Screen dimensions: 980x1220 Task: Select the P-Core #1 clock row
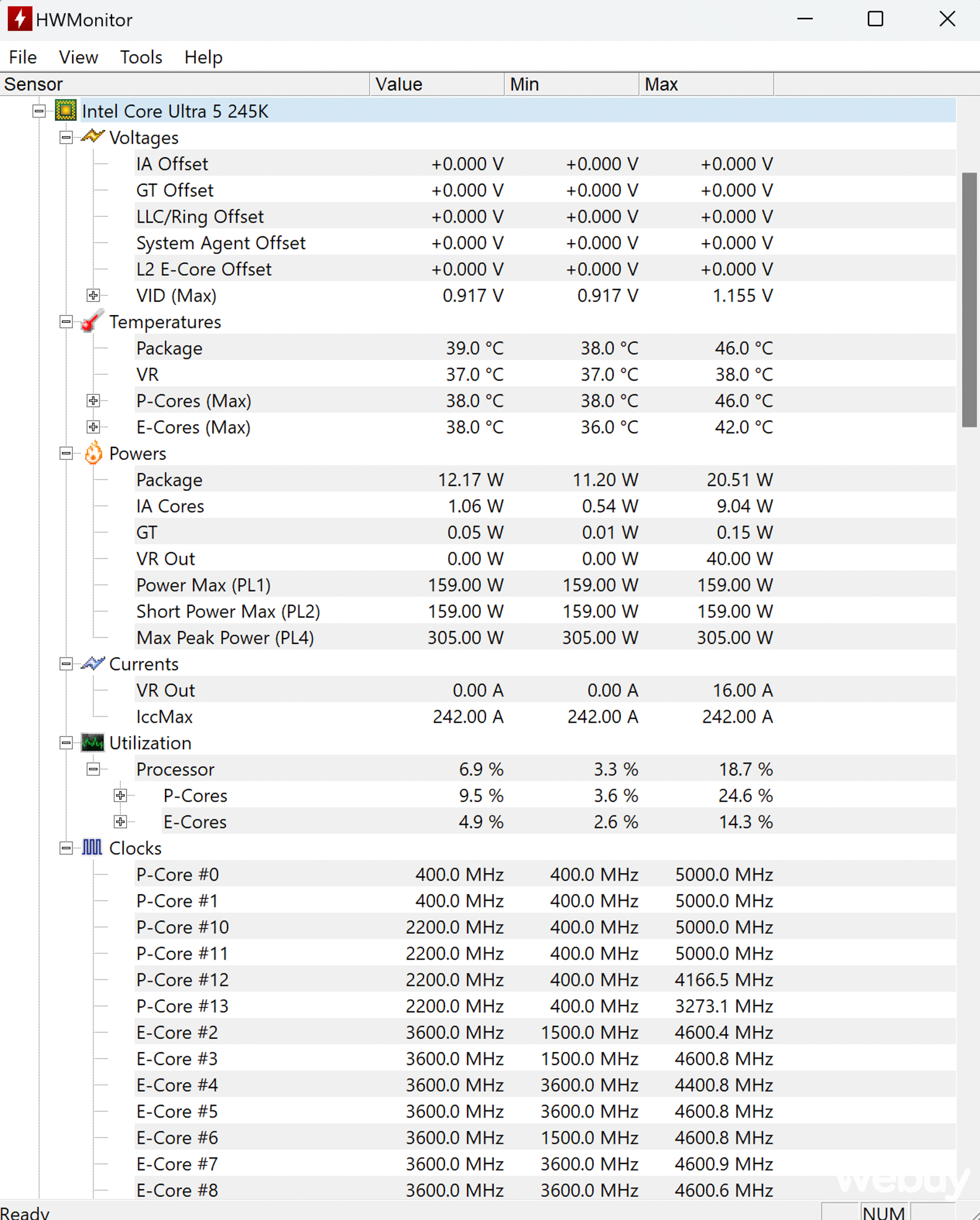point(545,900)
